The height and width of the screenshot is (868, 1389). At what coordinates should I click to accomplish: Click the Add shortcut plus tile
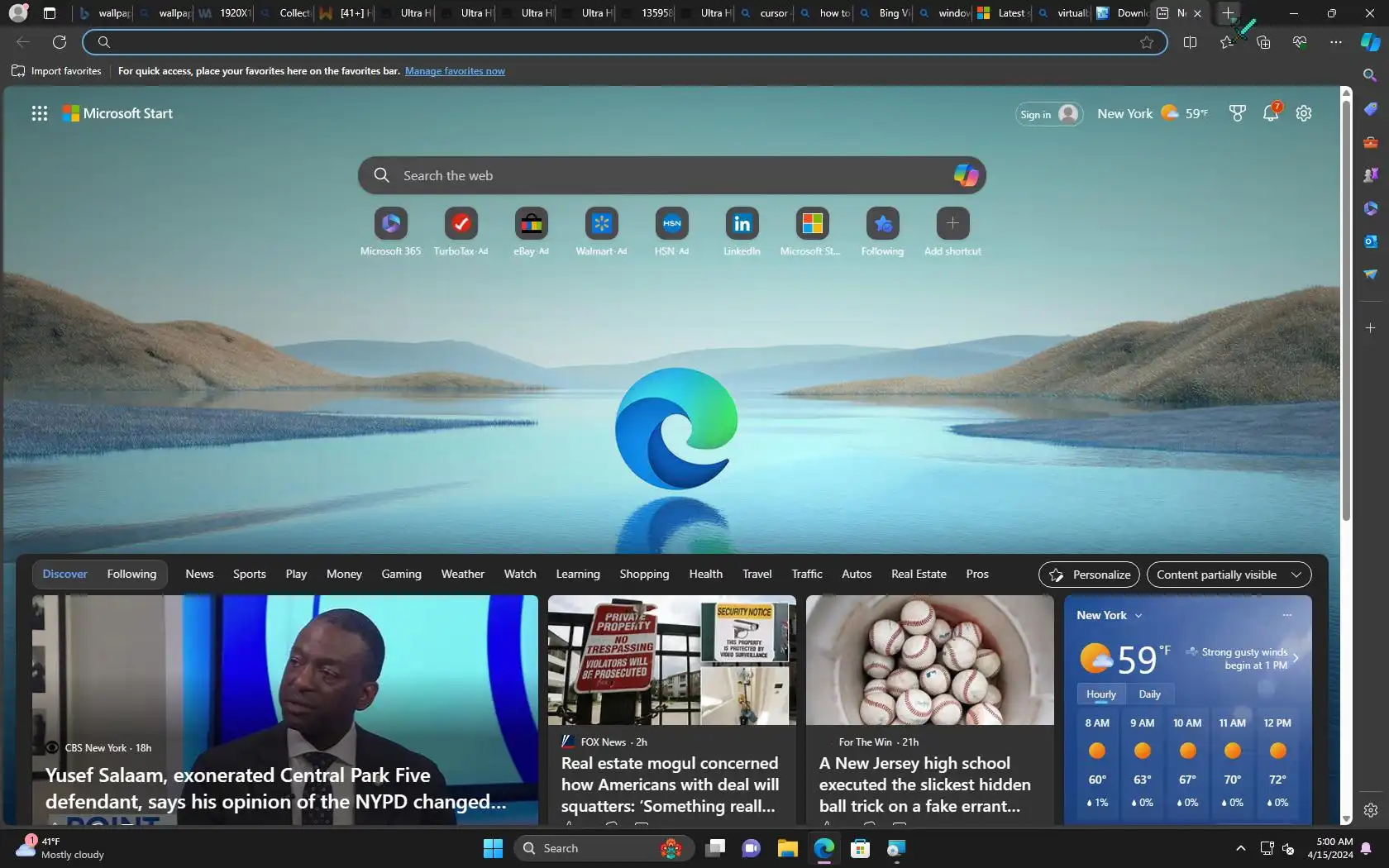tap(952, 231)
